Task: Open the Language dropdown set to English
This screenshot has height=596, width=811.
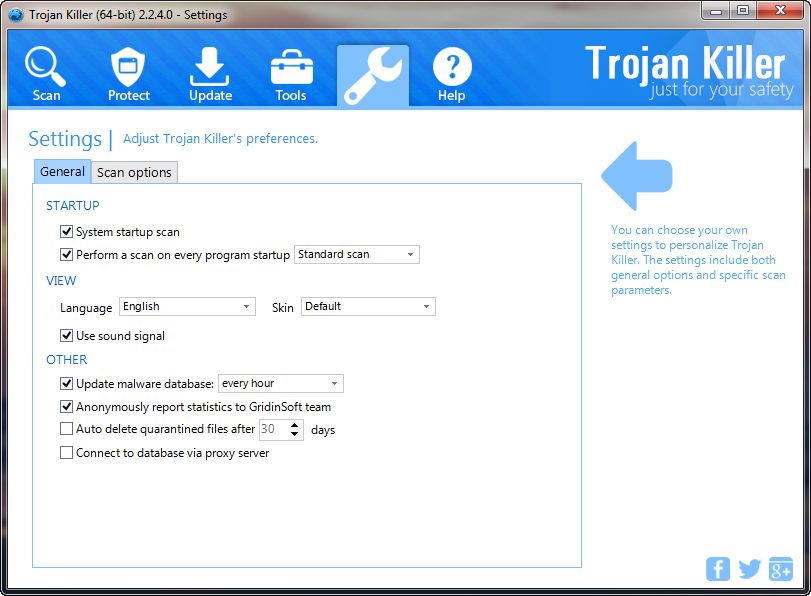Action: tap(187, 307)
